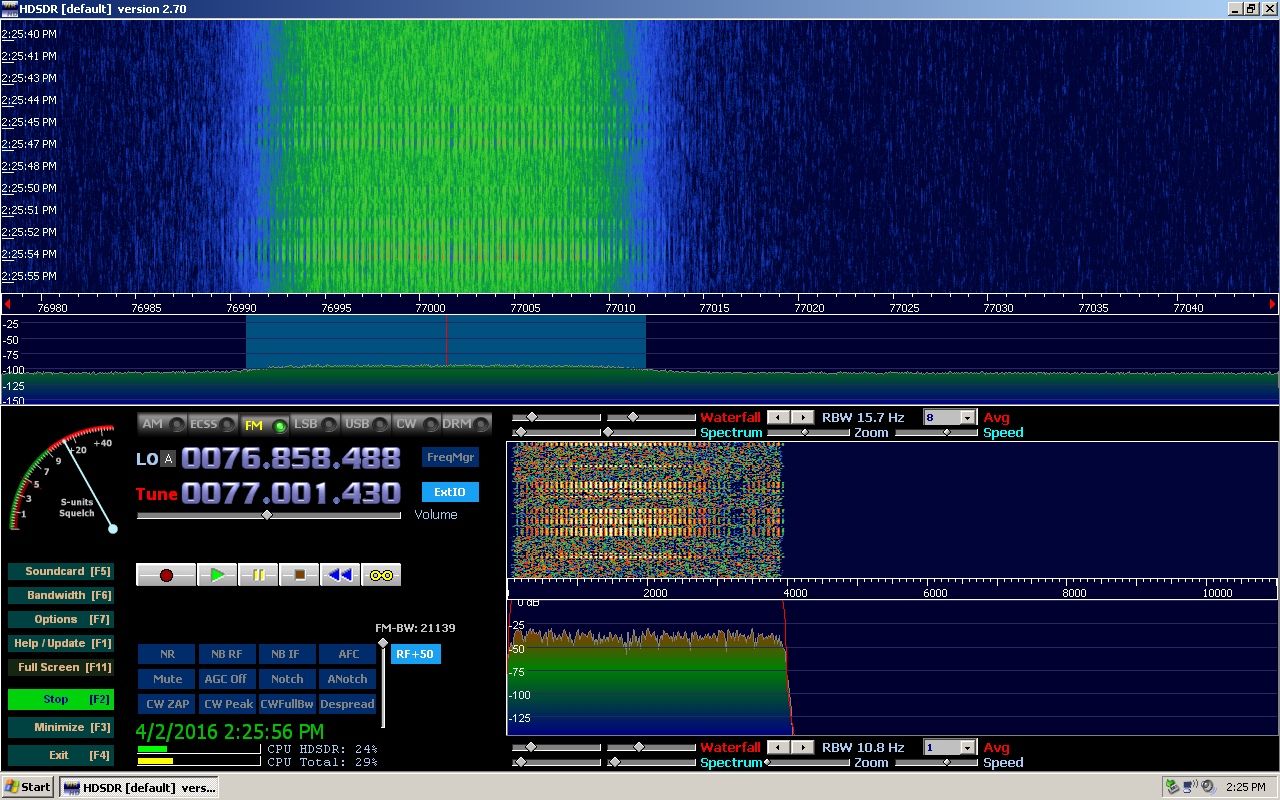Select DRM demodulation mode

466,424
